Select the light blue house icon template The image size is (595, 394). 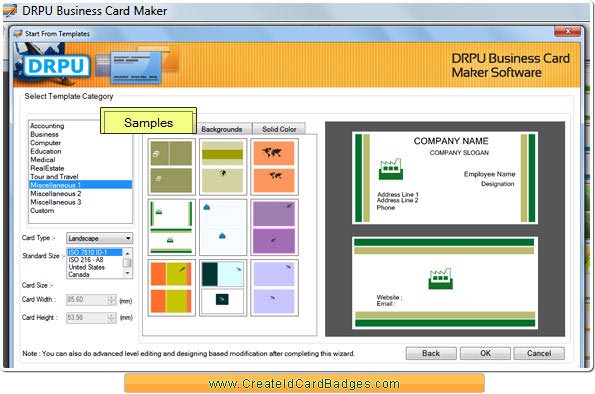[x=223, y=227]
